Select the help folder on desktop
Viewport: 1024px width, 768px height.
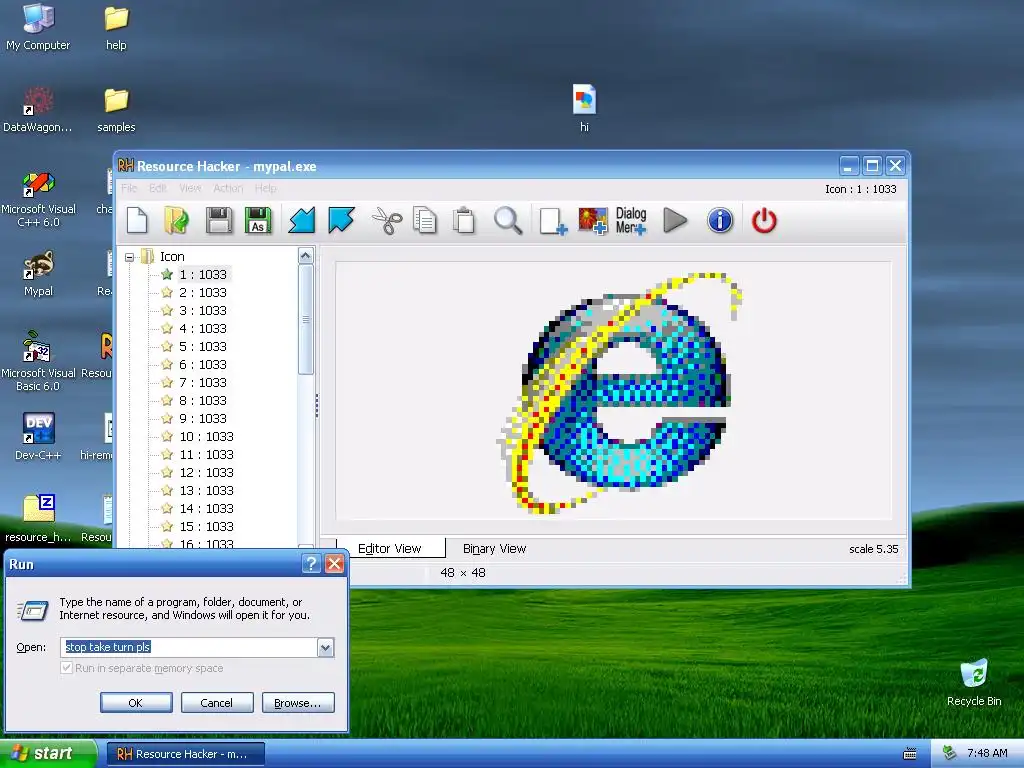tap(116, 27)
